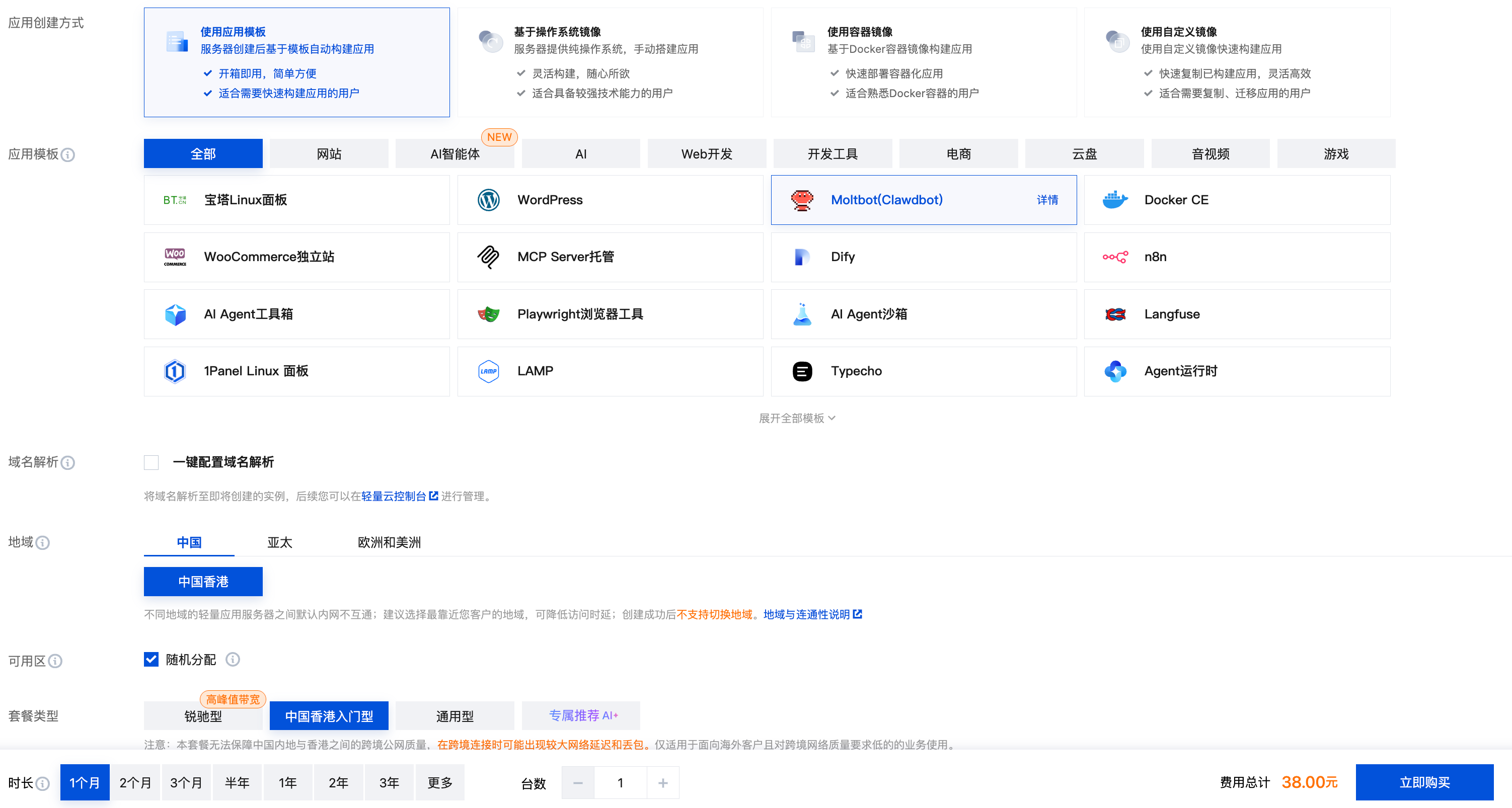
Task: Switch region tab to 亚太
Action: point(279,542)
